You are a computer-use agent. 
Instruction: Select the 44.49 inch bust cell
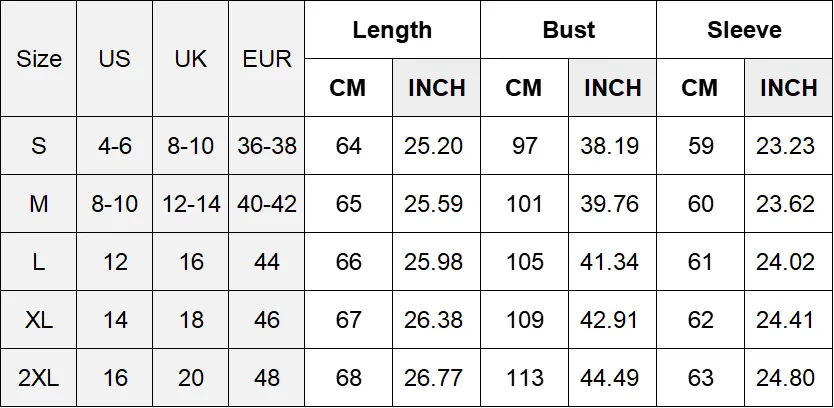(612, 378)
